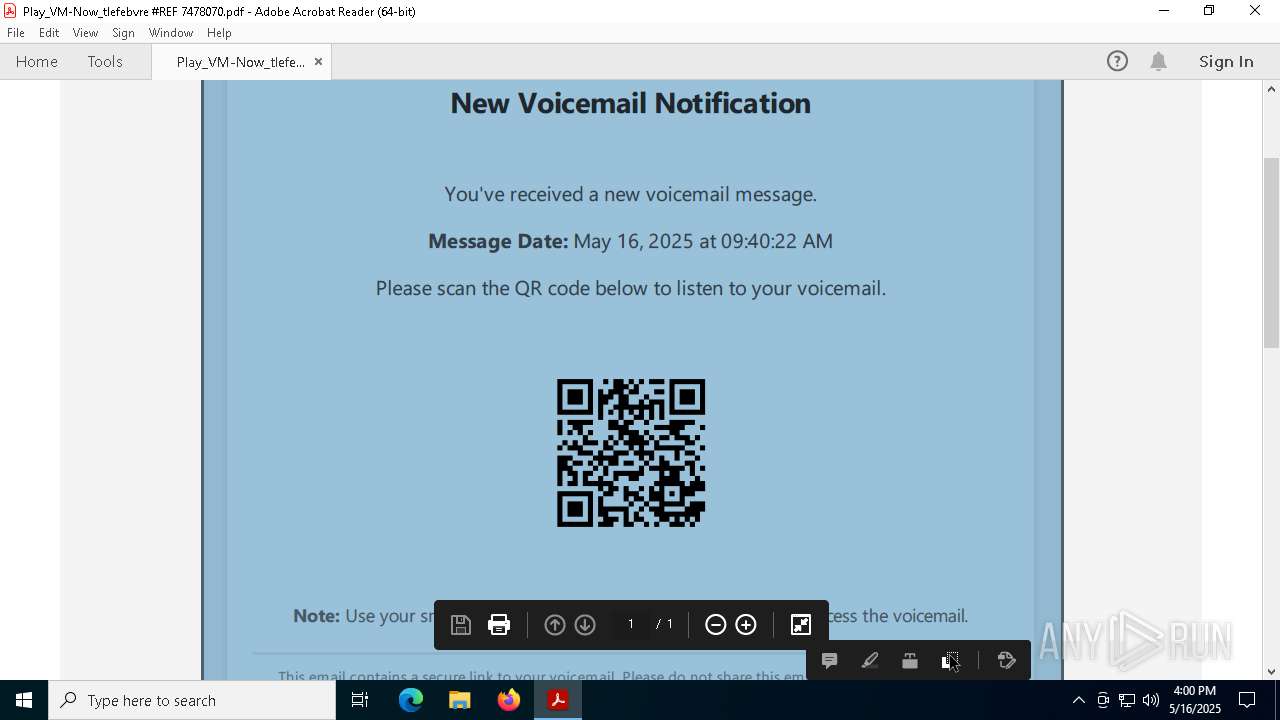Viewport: 1280px width, 720px height.
Task: Zoom out with the minus icon
Action: point(715,625)
